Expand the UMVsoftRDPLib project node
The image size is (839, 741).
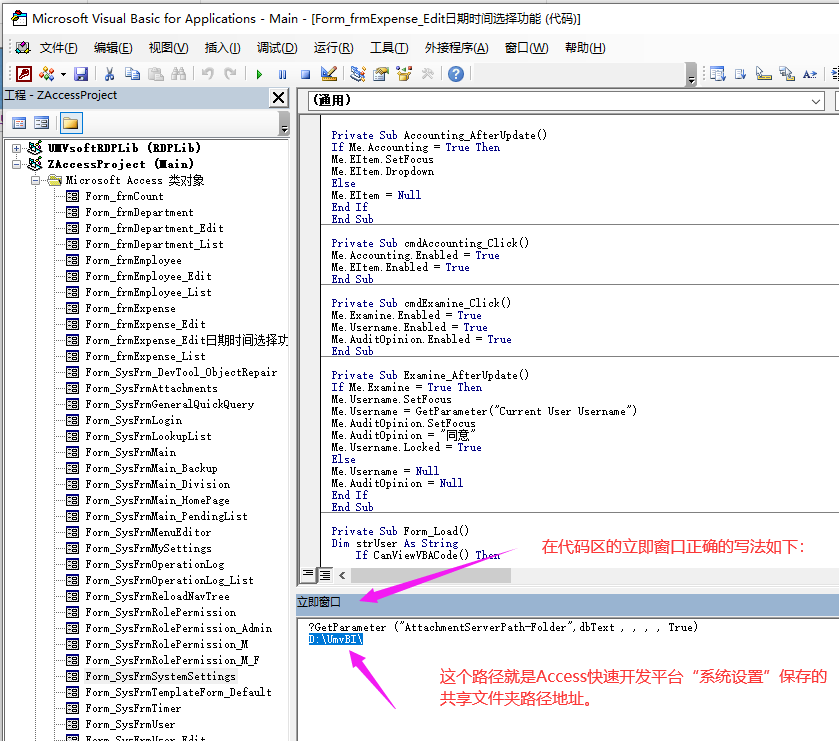[x=17, y=148]
